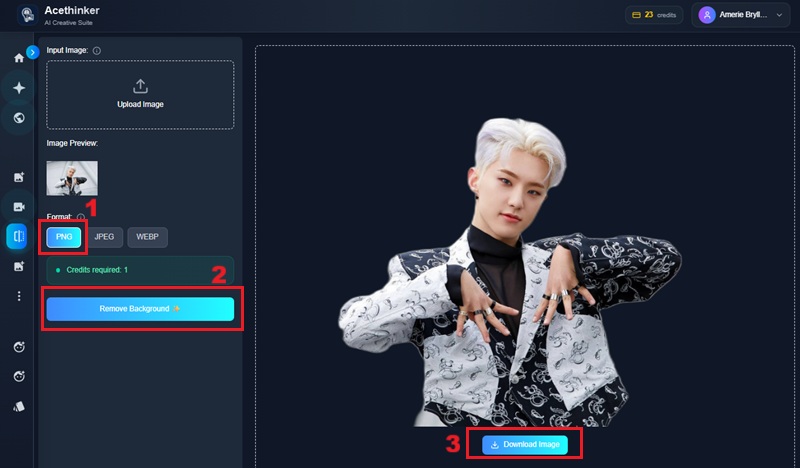Click the Input Image info icon

click(x=97, y=51)
